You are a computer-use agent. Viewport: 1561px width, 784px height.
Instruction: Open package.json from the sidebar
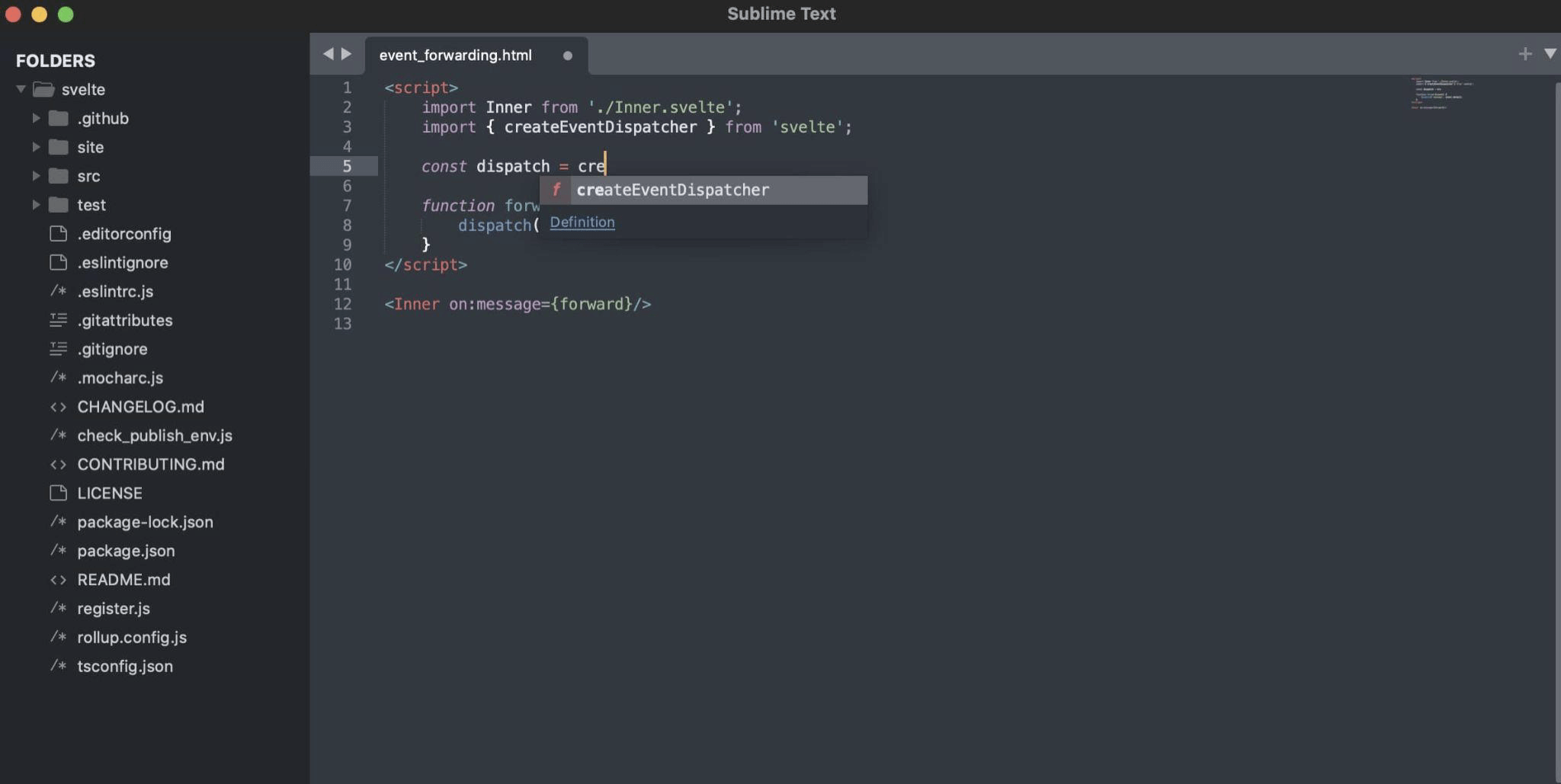pos(126,551)
